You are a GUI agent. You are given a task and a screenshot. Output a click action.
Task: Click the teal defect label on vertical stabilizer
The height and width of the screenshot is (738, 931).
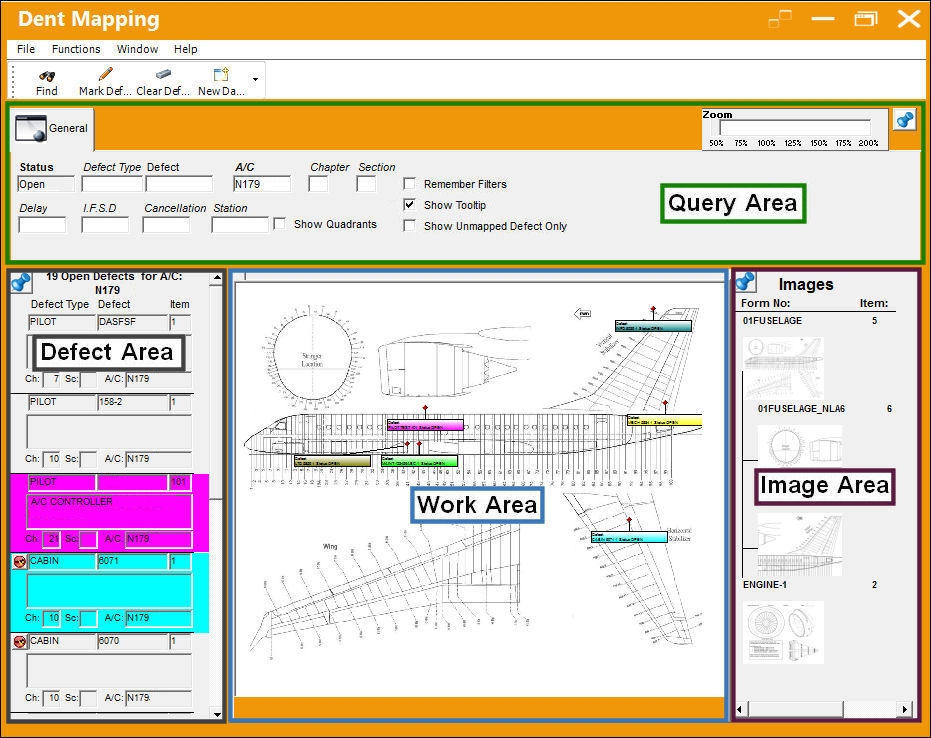pyautogui.click(x=653, y=326)
